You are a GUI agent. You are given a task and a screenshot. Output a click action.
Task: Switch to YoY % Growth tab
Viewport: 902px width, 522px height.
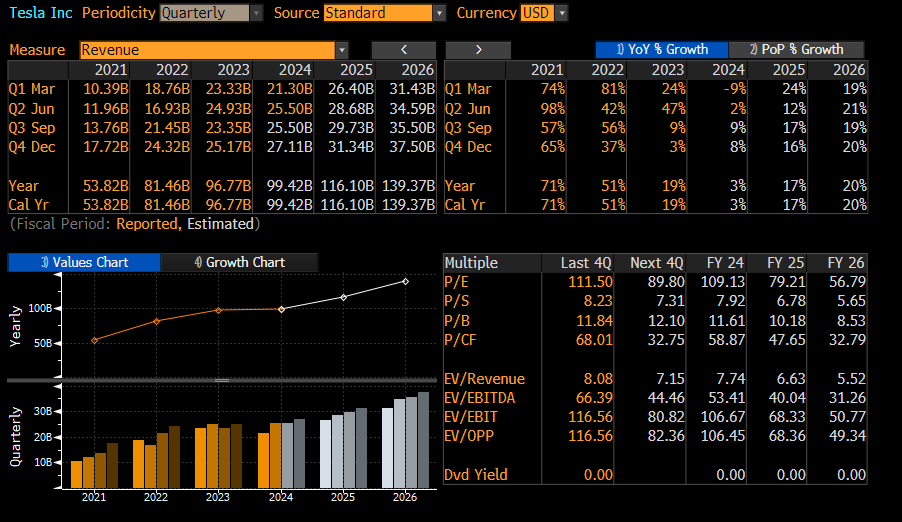coord(662,49)
